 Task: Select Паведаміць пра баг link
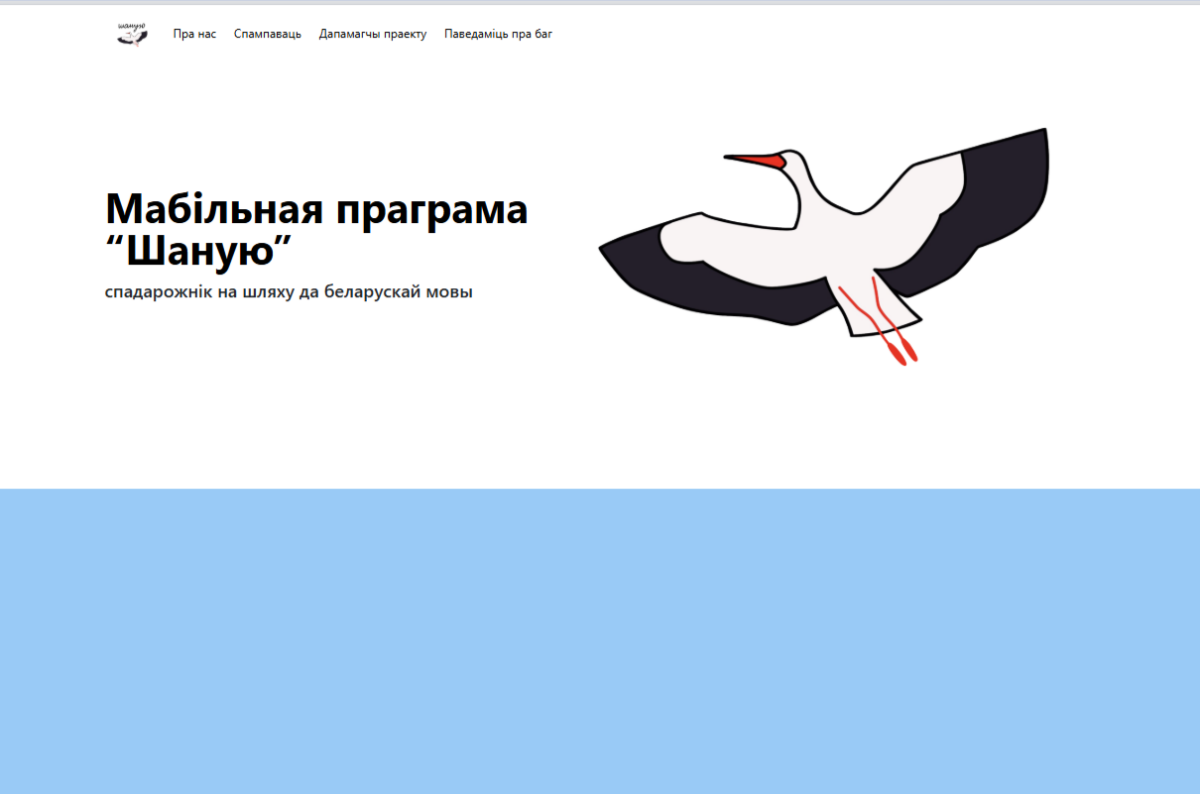498,34
